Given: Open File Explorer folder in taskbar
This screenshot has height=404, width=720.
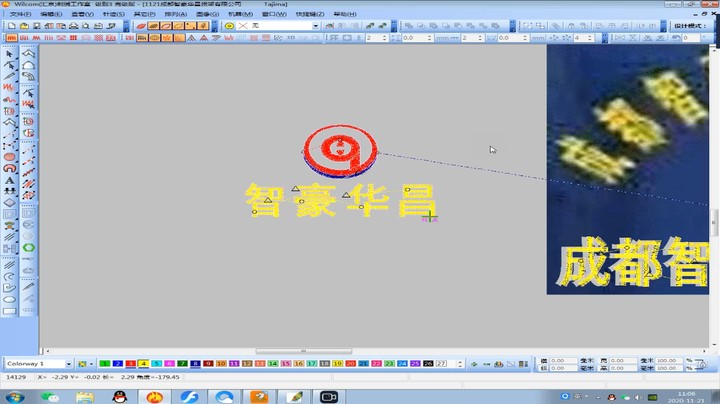Looking at the screenshot, I should pos(85,397).
